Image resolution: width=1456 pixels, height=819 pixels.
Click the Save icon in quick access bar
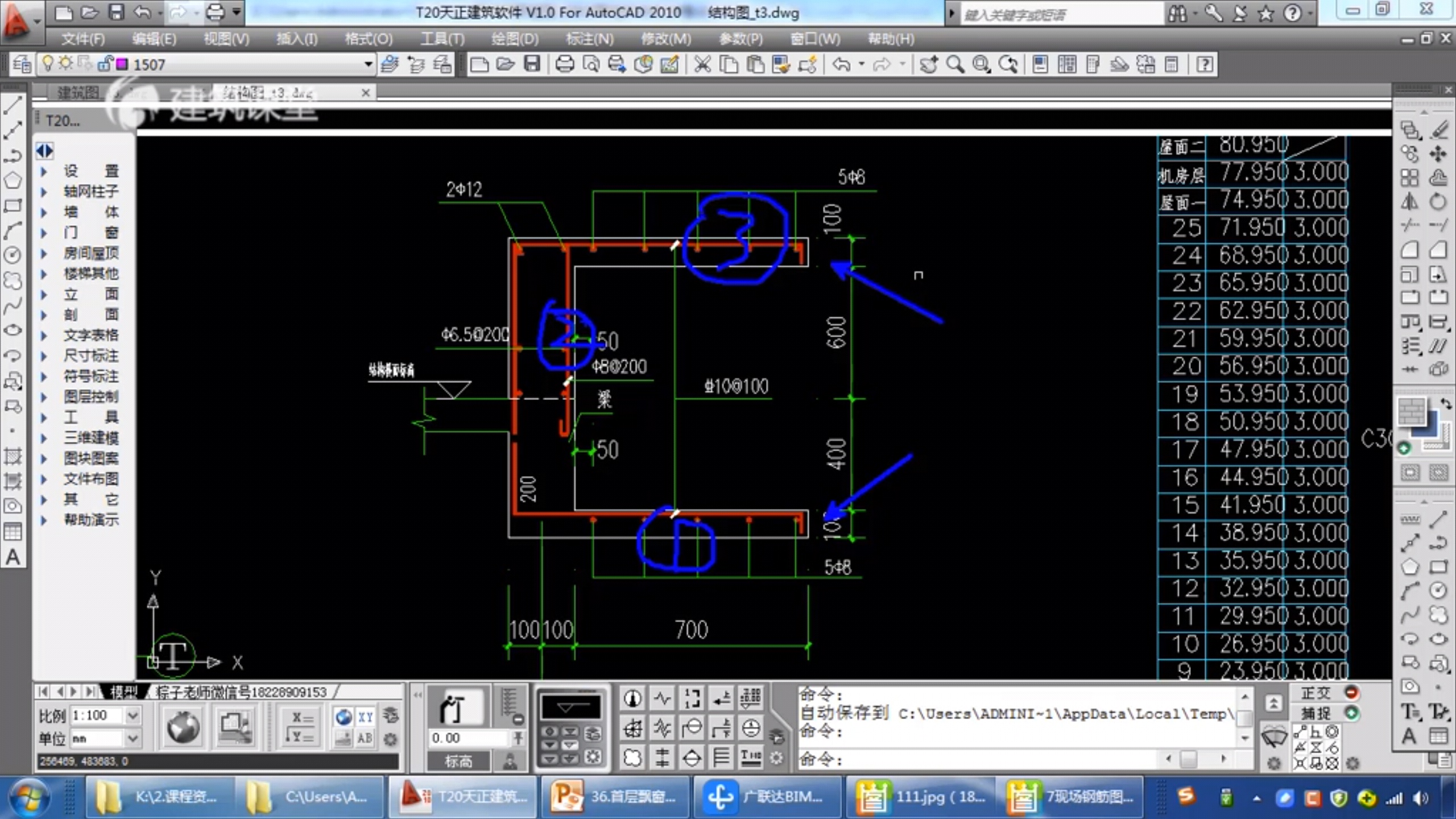coord(116,13)
